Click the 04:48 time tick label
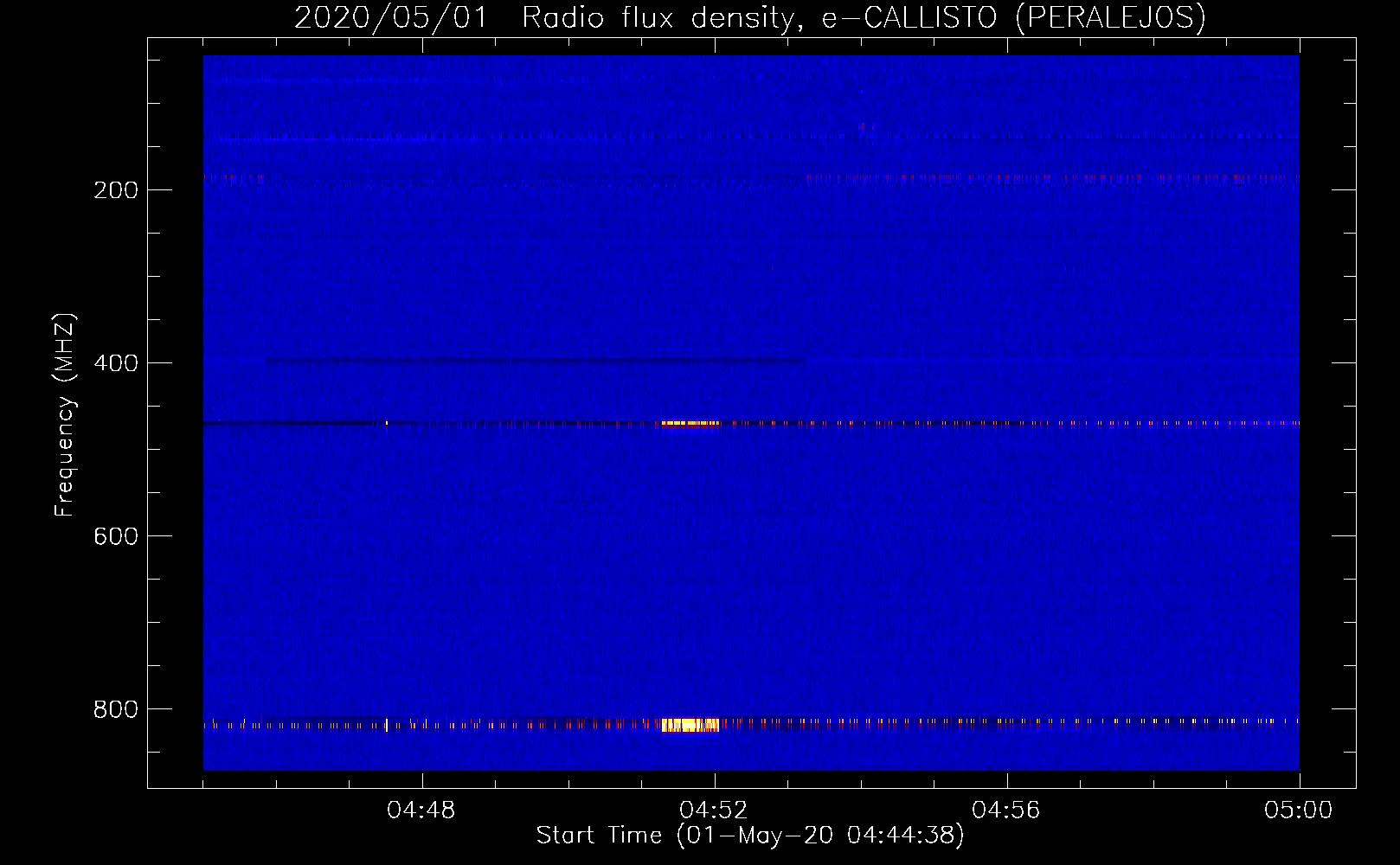Screen dimensions: 1400x865 tap(421, 811)
